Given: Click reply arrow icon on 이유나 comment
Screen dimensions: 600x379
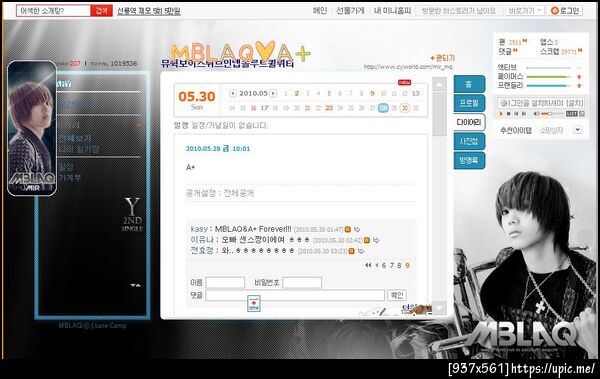Looking at the screenshot, I should click(376, 240).
